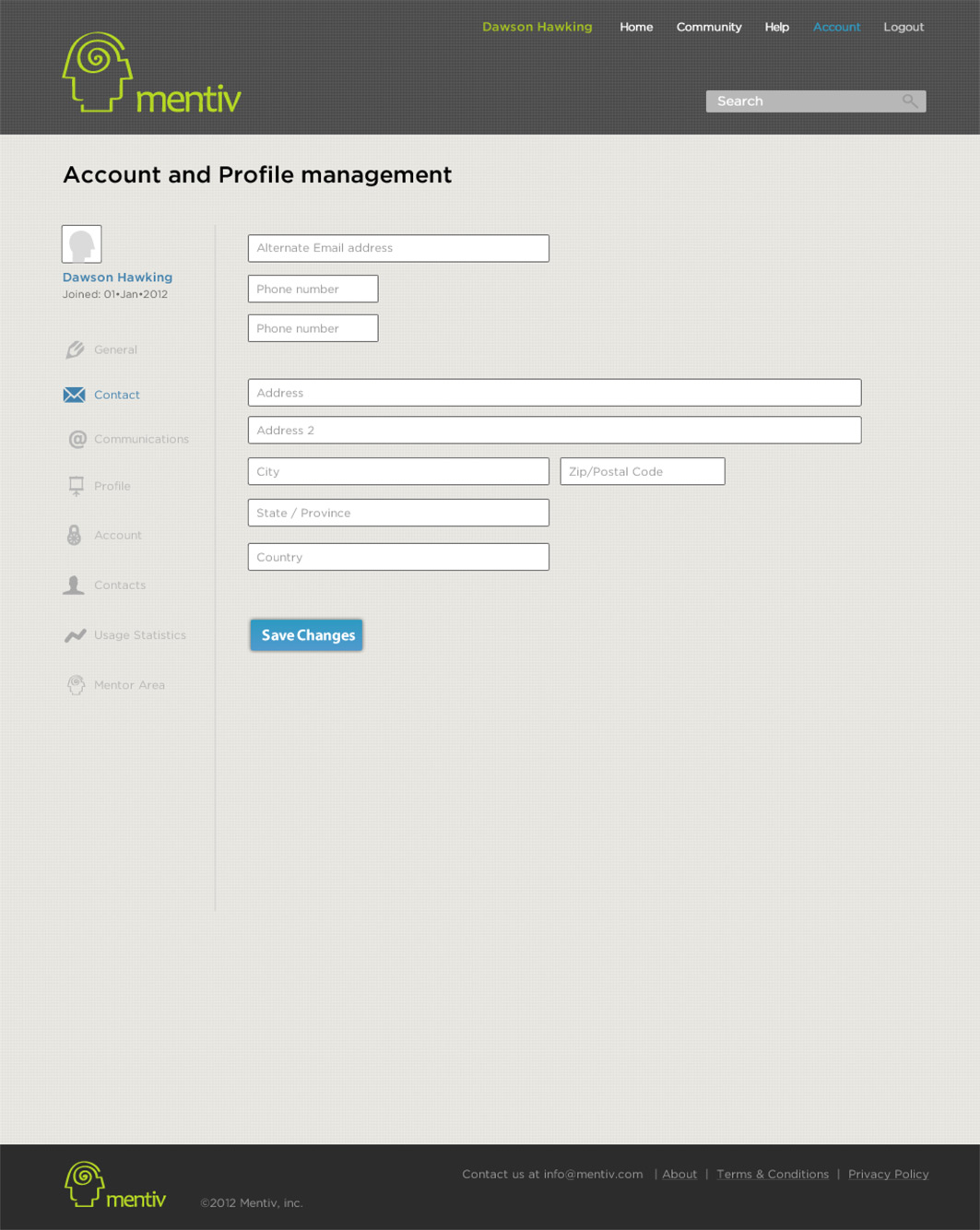Click the Save Changes button

pos(306,635)
